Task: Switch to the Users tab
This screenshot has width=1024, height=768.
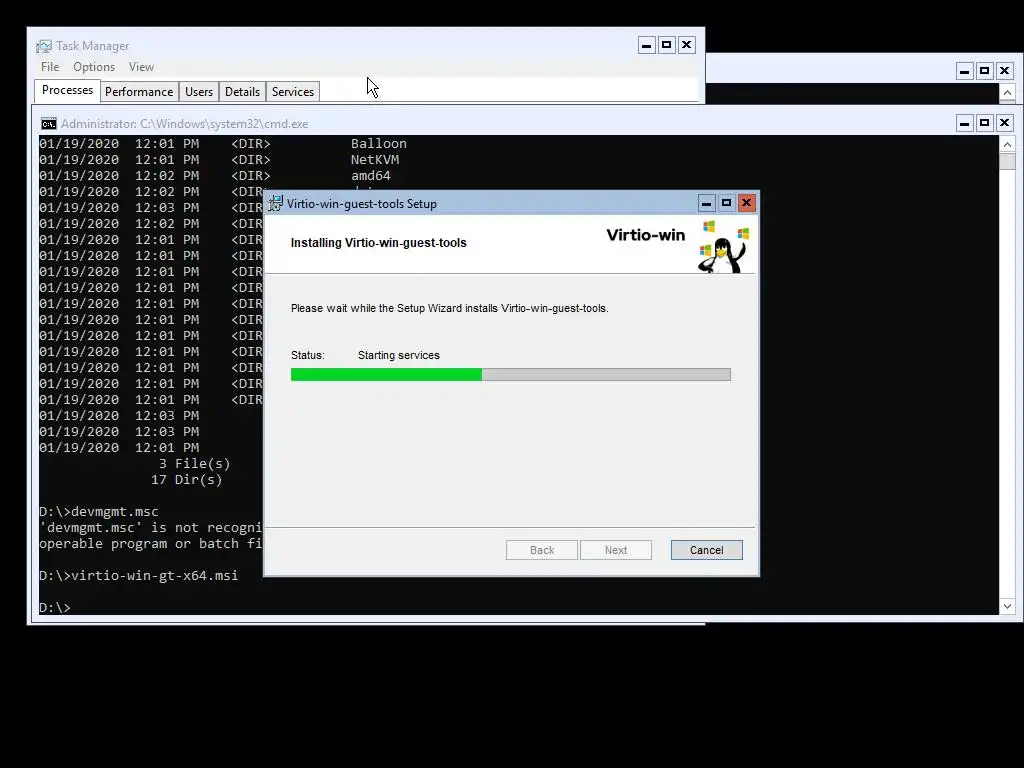Action: (x=199, y=91)
